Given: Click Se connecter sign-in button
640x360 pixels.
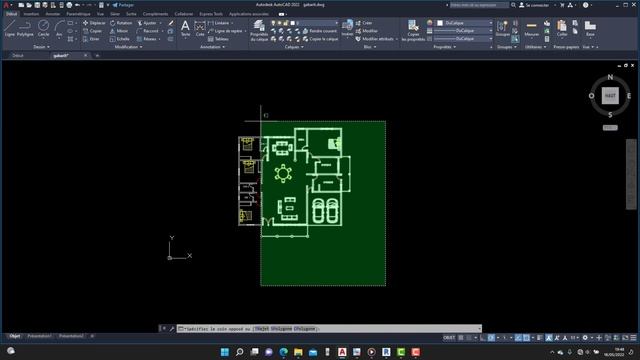Looking at the screenshot, I should tap(535, 5).
